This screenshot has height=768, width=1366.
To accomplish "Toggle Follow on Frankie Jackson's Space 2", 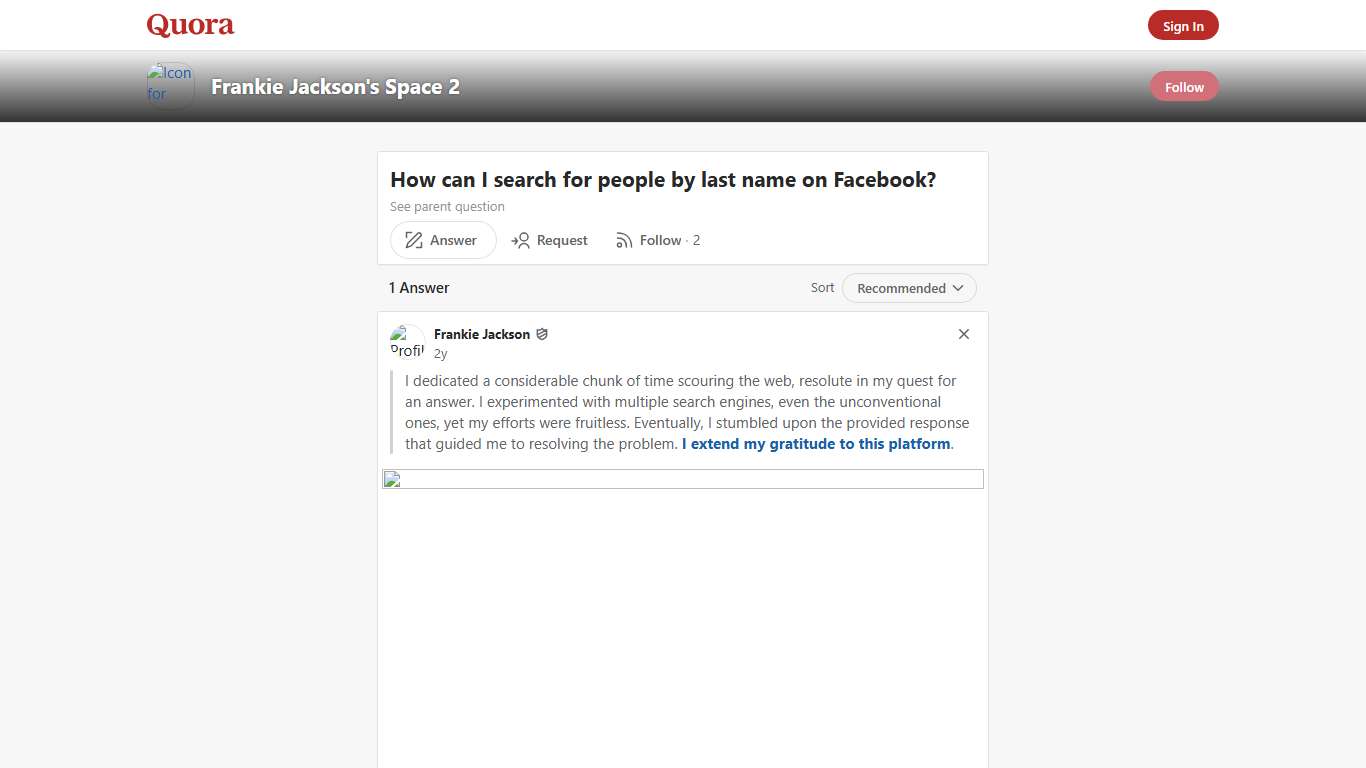I will [1183, 86].
